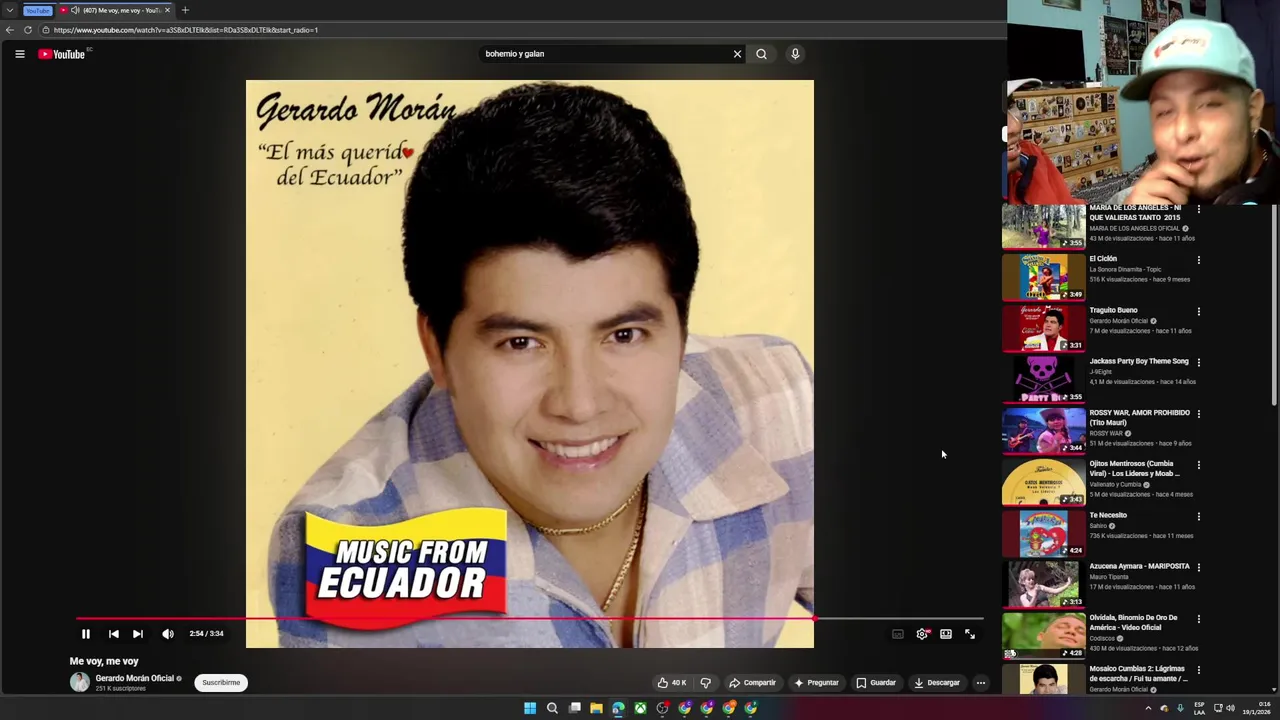
Task: Open Azucena Aymara MARIPOSITA thumbnail
Action: 1043,583
